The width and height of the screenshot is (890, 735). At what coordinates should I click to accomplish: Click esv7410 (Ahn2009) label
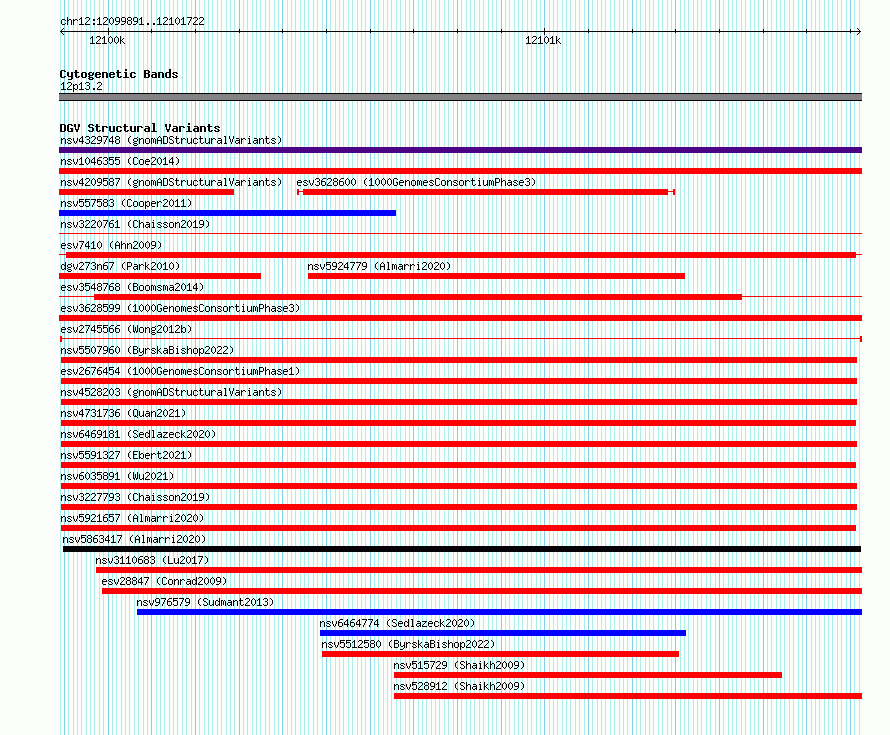pos(111,245)
